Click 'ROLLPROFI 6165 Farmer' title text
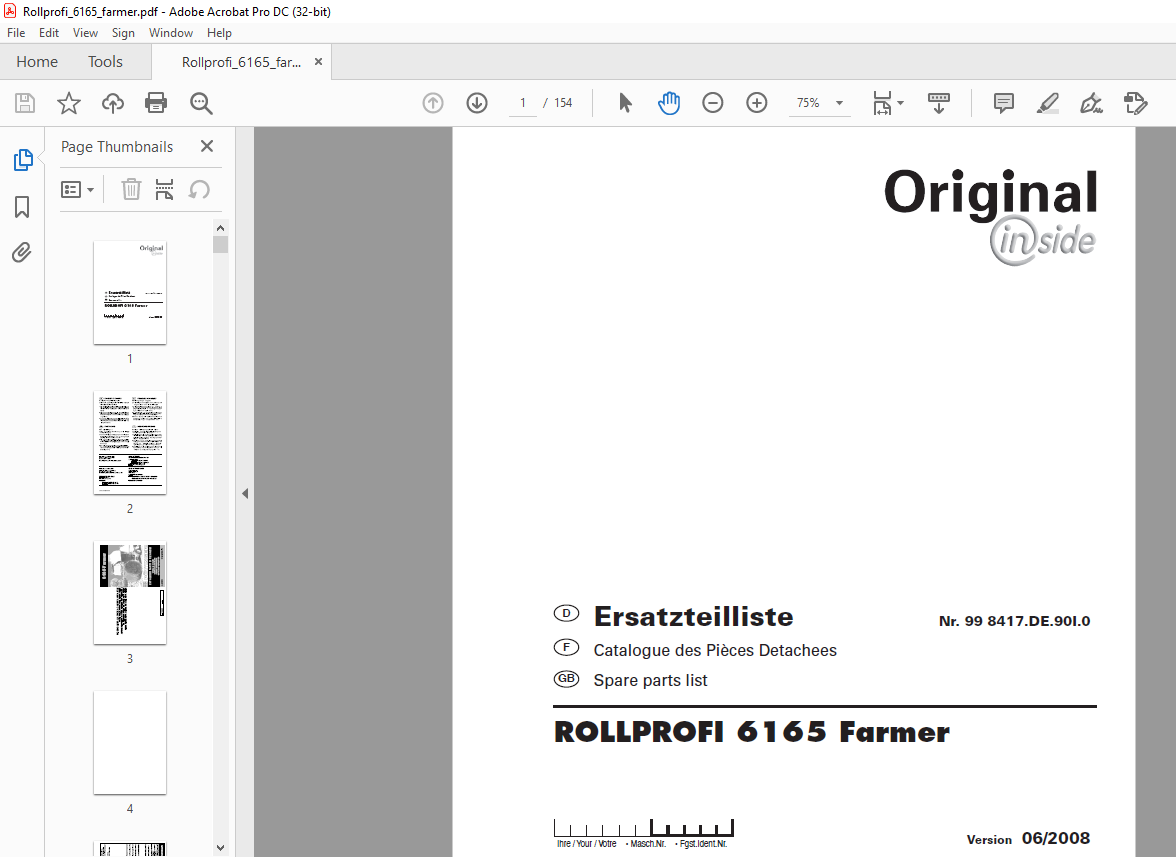This screenshot has height=857, width=1176. click(x=752, y=732)
